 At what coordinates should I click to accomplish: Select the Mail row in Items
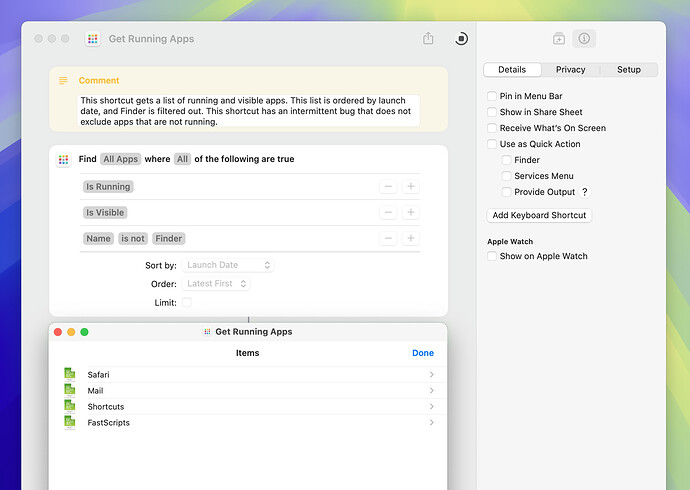coord(249,390)
